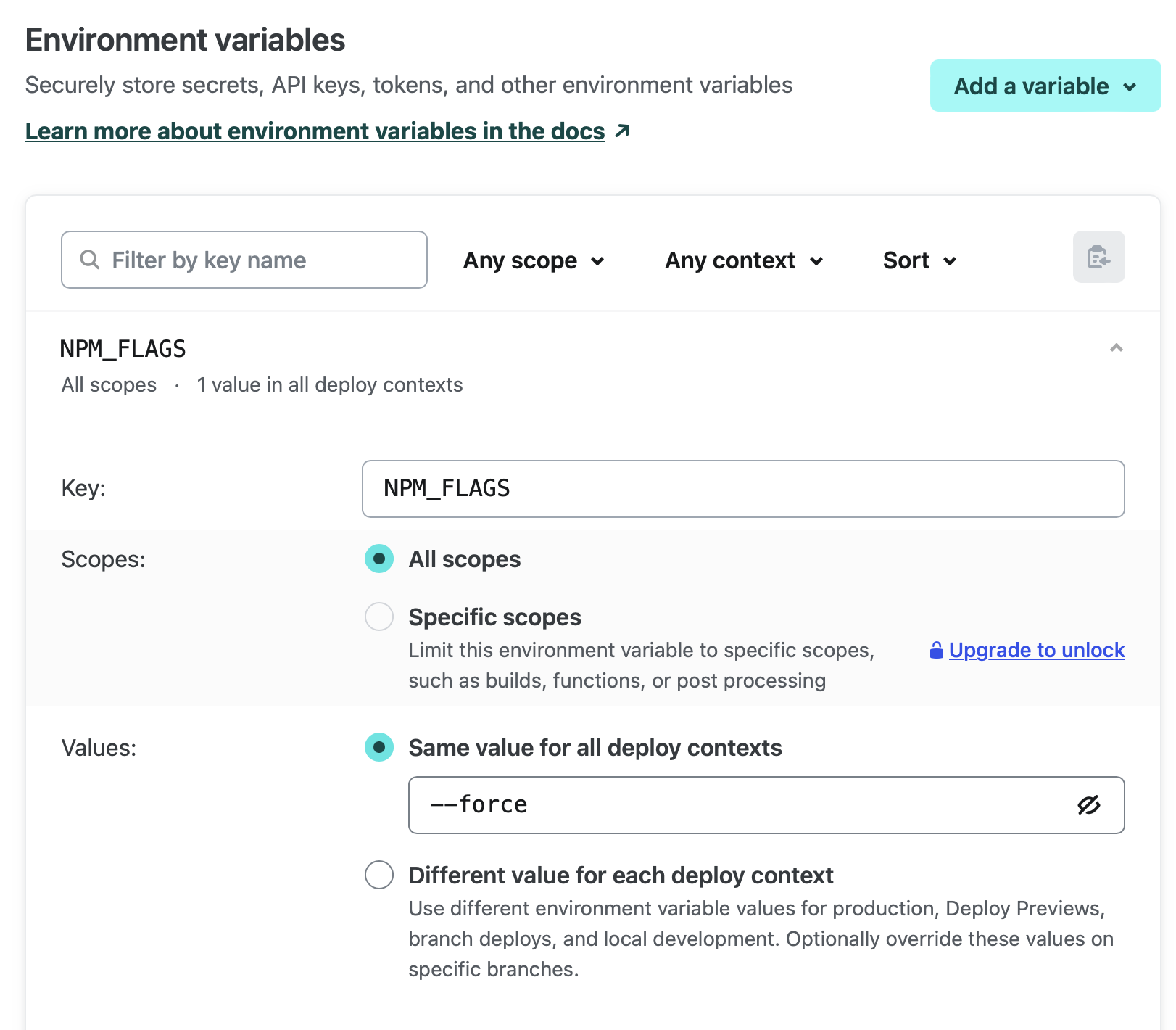Image resolution: width=1176 pixels, height=1030 pixels.
Task: Click into the Key text field
Action: pos(742,489)
